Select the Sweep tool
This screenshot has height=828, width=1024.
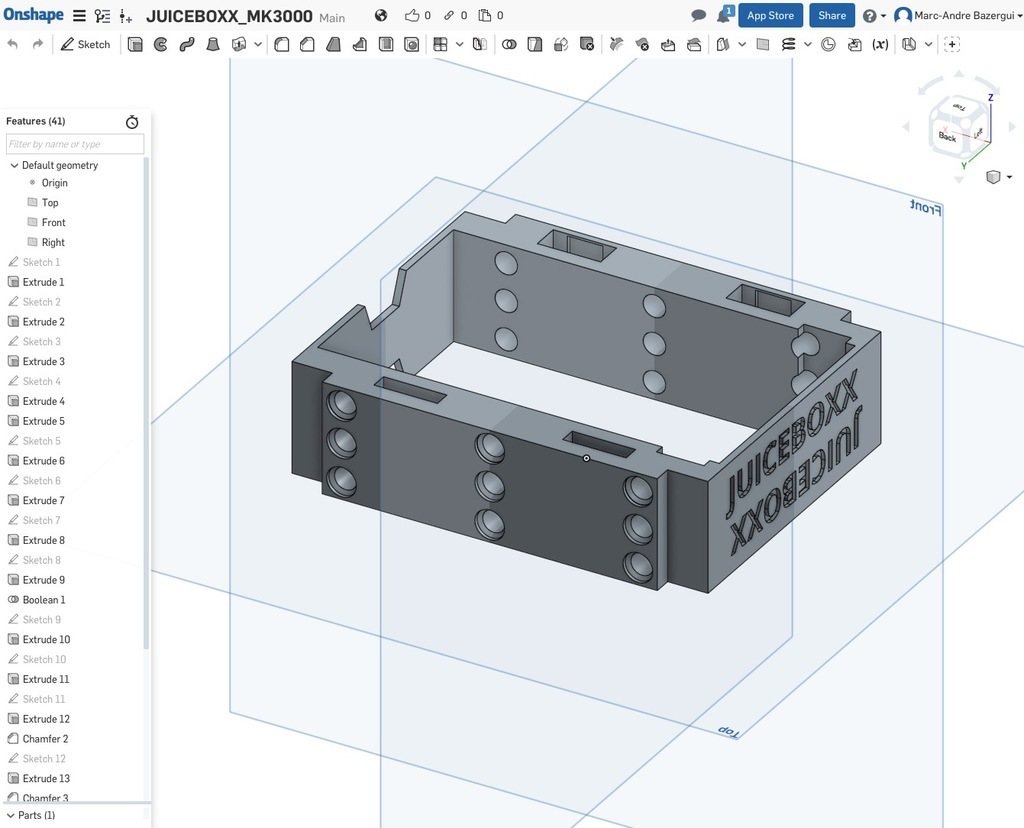187,44
